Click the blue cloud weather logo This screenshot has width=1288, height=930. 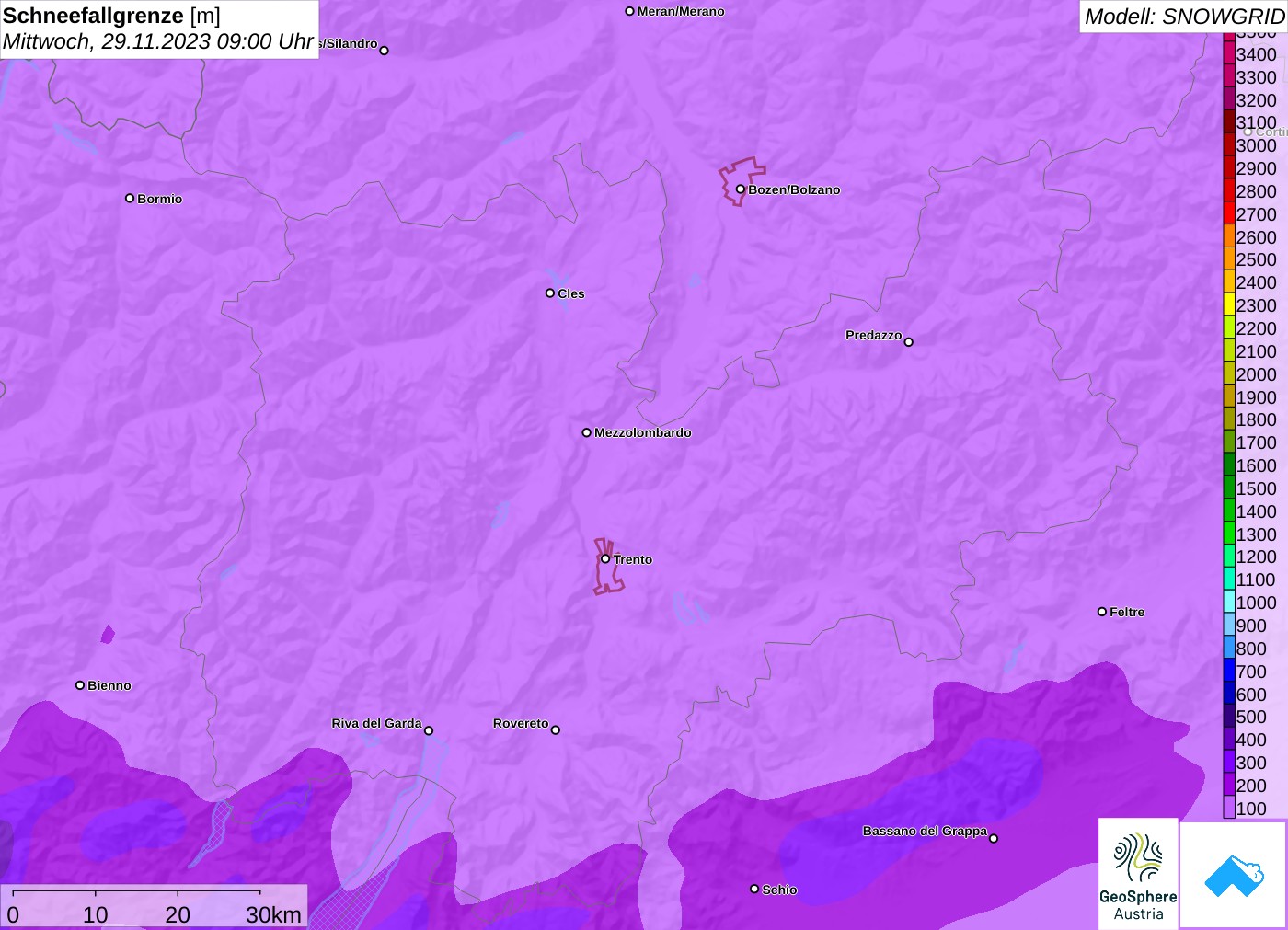[1234, 875]
